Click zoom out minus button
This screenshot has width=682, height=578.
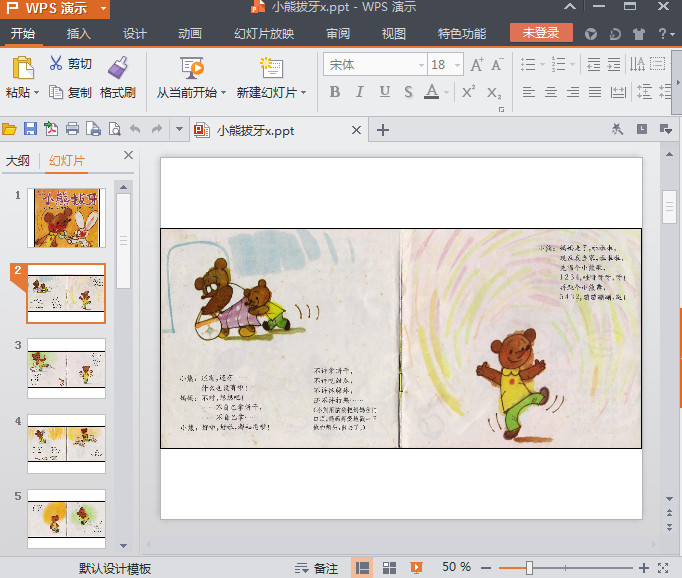point(486,568)
